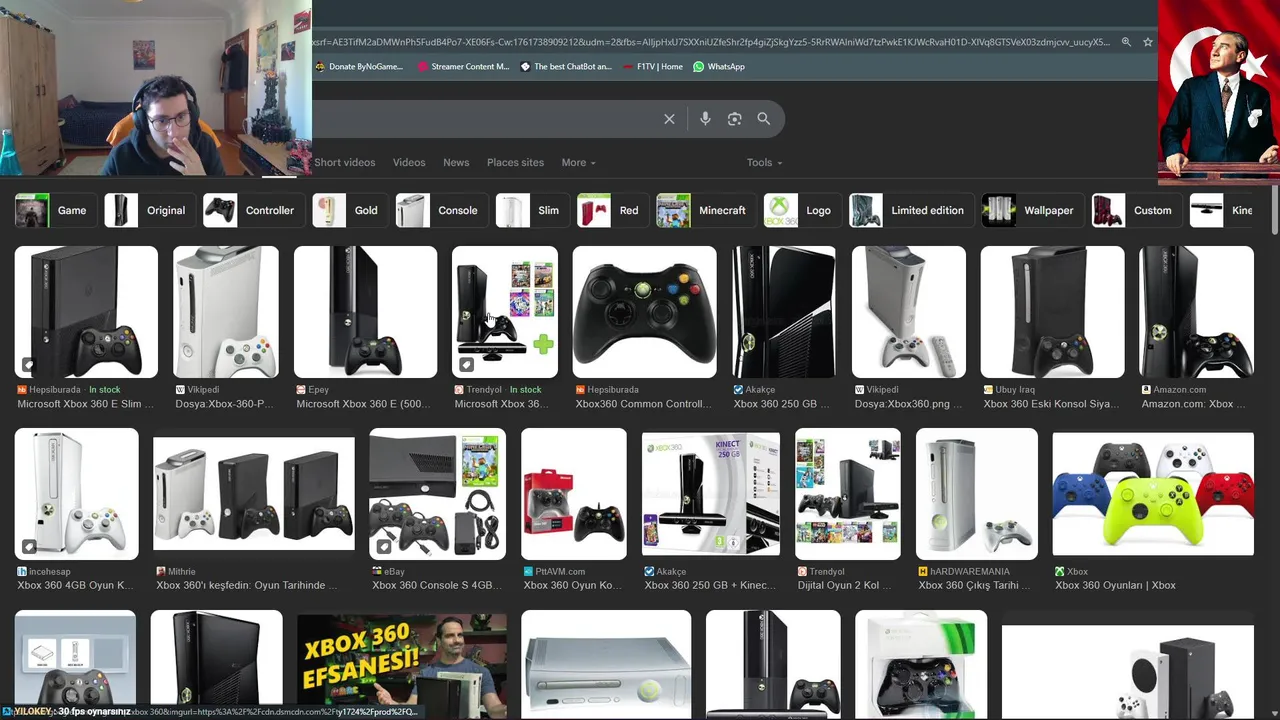1280x720 pixels.
Task: Filter images by the Limited edition chip
Action: 912,210
